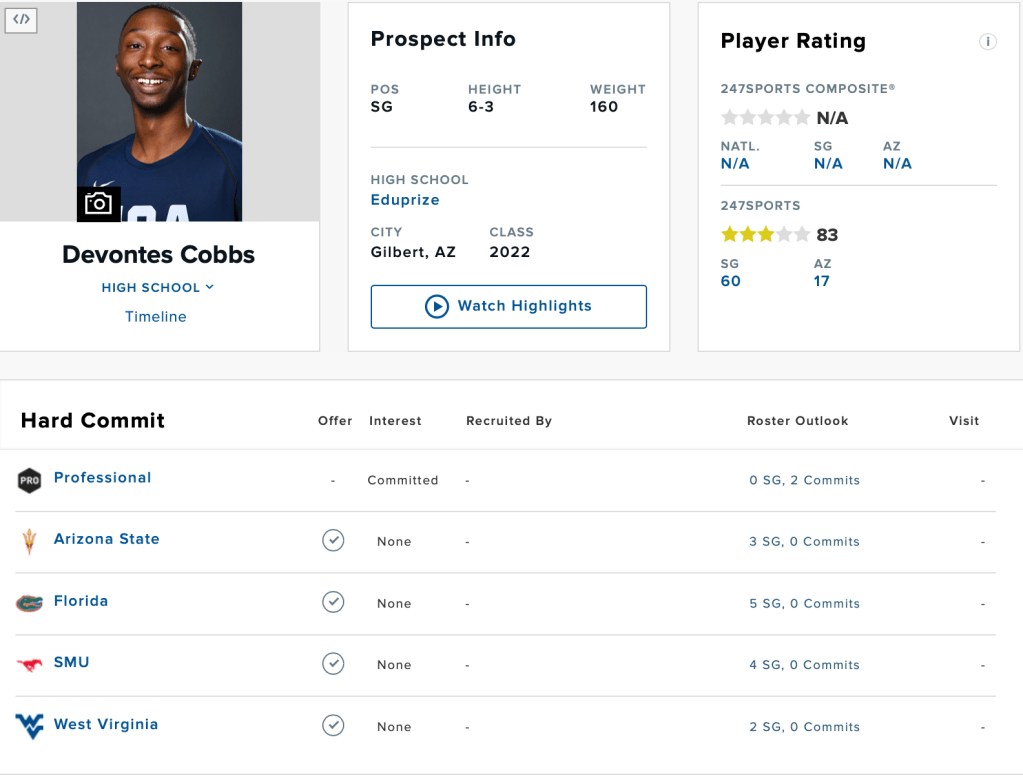Click the Florida Gators logo
The width and height of the screenshot is (1023, 775).
(30, 603)
